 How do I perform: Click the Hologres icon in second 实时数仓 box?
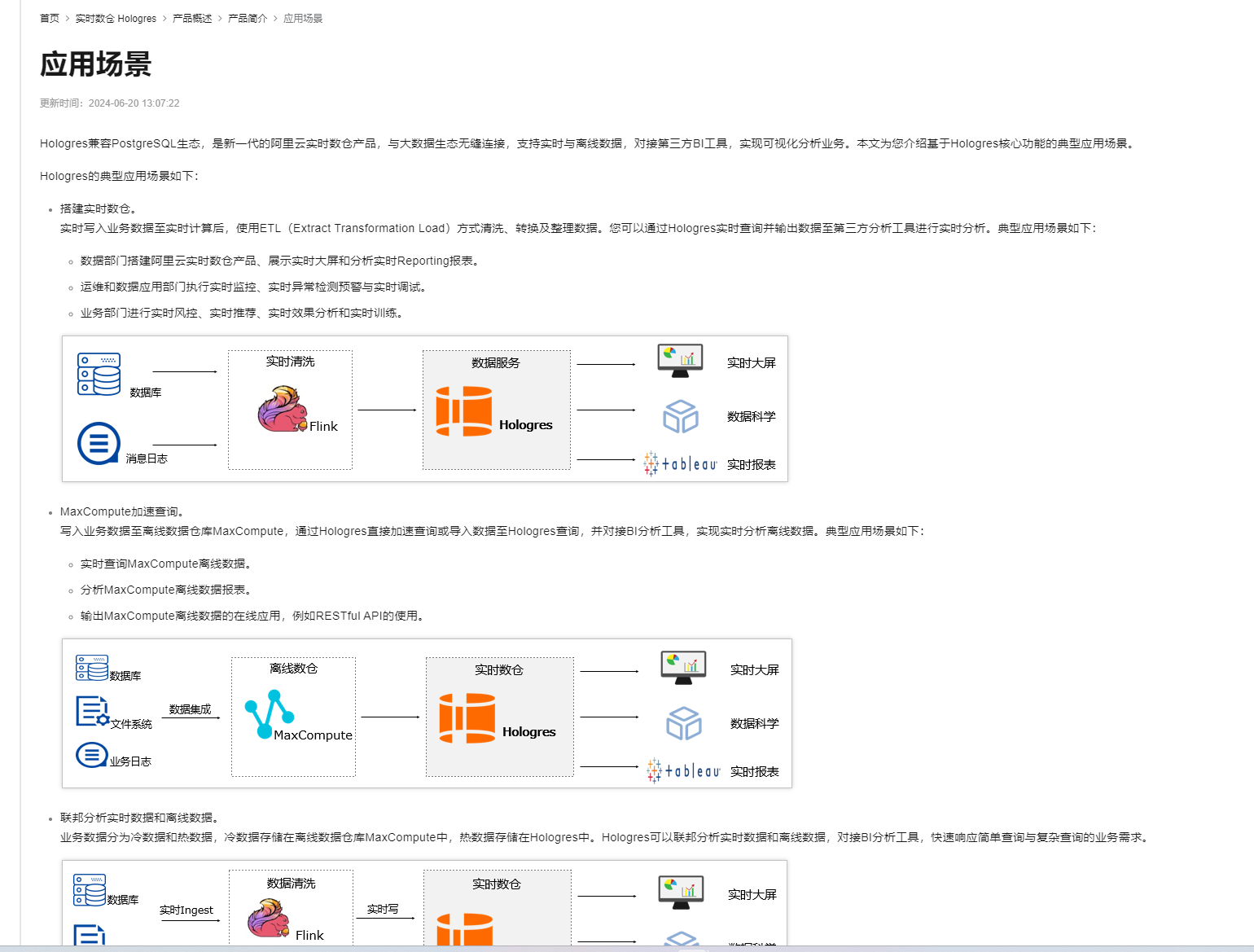point(467,718)
